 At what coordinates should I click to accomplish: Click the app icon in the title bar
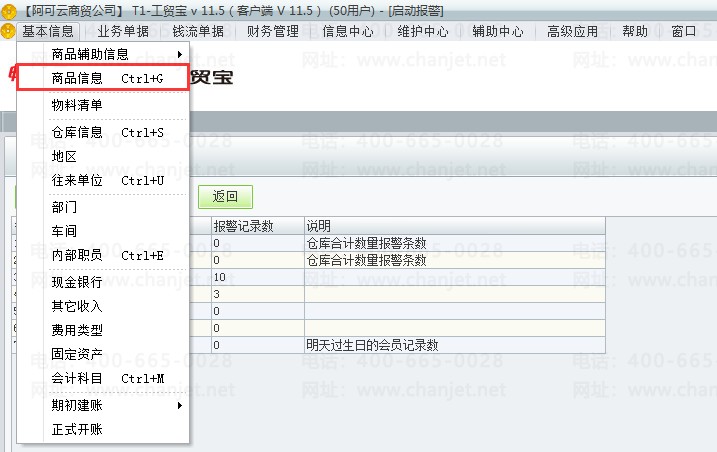click(x=8, y=11)
